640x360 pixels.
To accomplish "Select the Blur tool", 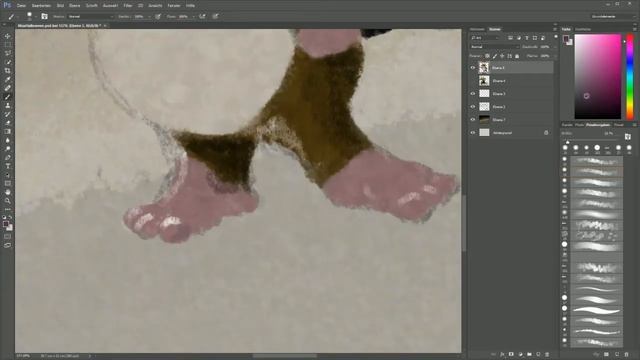I will (7, 140).
